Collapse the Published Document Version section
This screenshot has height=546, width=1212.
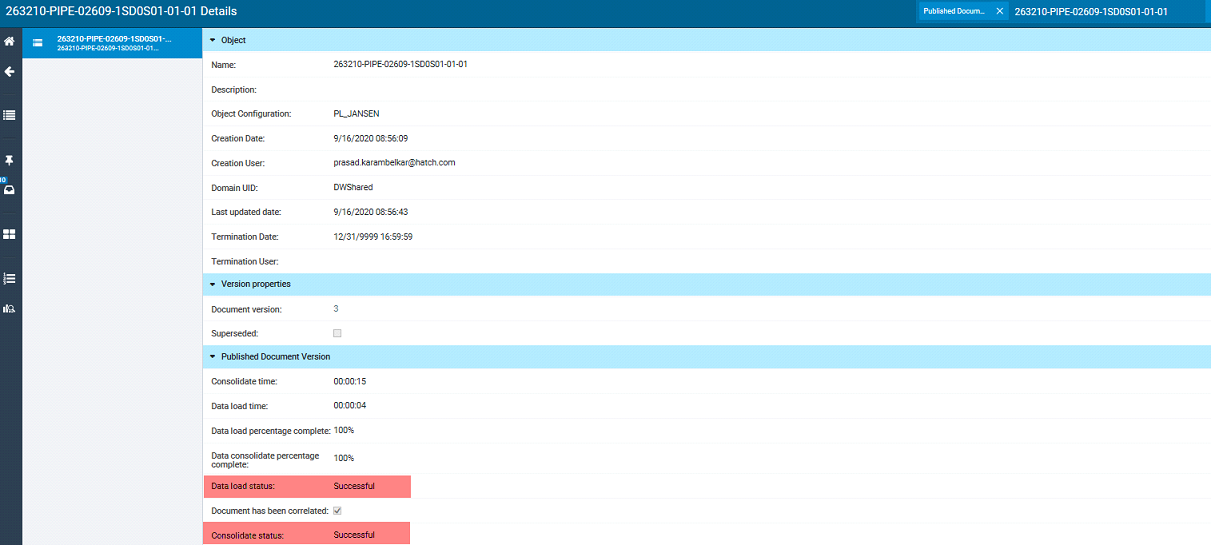[x=212, y=356]
